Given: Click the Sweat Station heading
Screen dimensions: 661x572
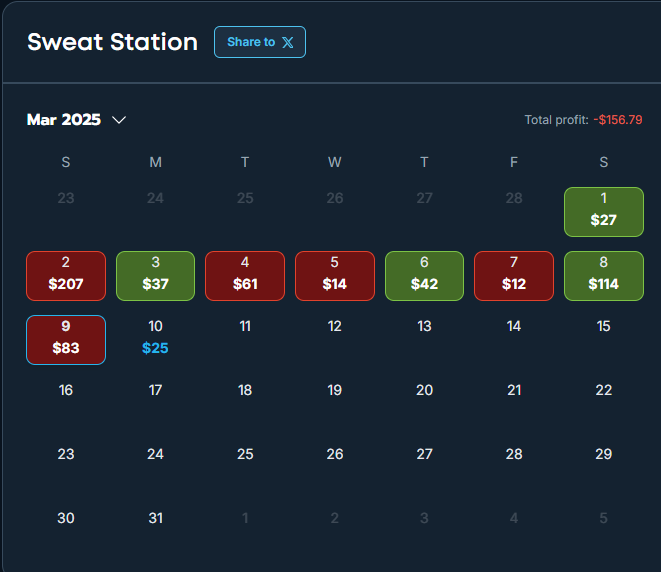Looking at the screenshot, I should pyautogui.click(x=113, y=42).
